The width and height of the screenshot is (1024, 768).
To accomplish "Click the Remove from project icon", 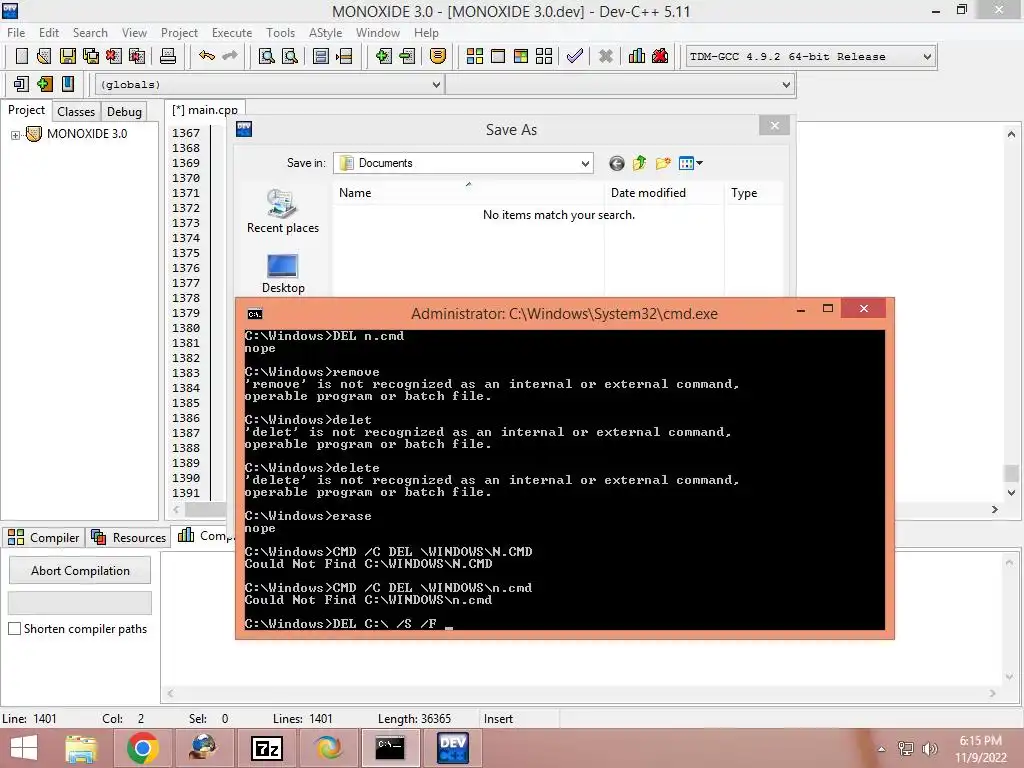I will pyautogui.click(x=407, y=56).
